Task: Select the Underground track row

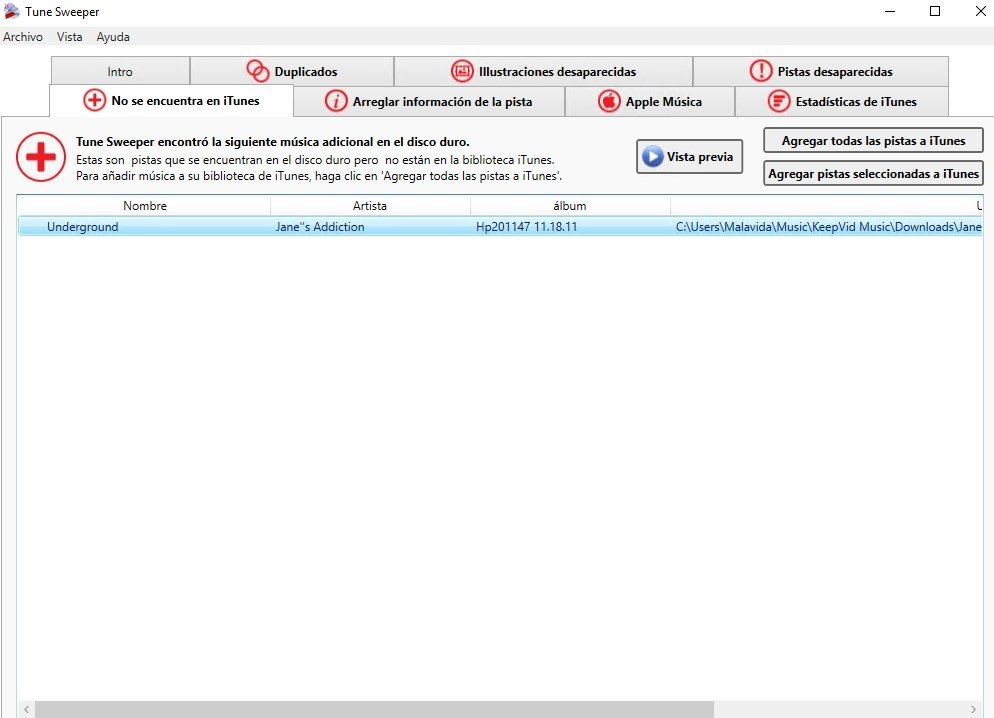Action: pyautogui.click(x=500, y=227)
